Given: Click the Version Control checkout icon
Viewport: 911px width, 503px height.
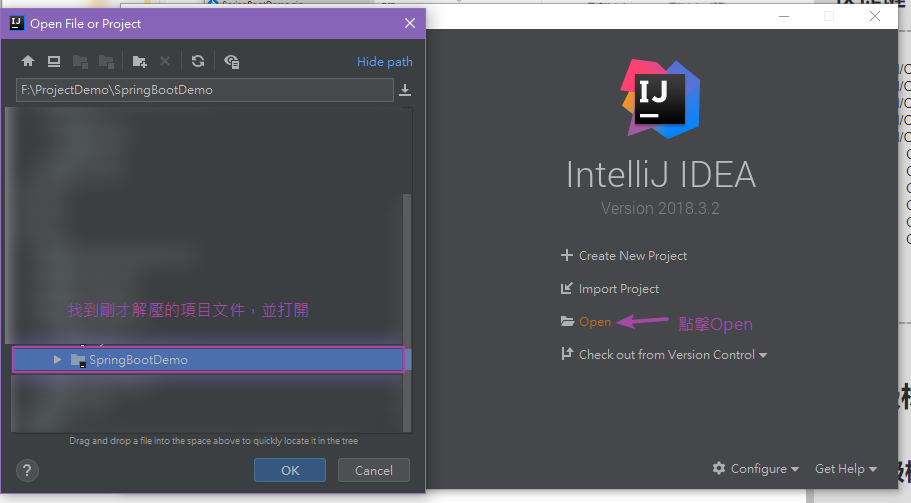Looking at the screenshot, I should point(566,353).
